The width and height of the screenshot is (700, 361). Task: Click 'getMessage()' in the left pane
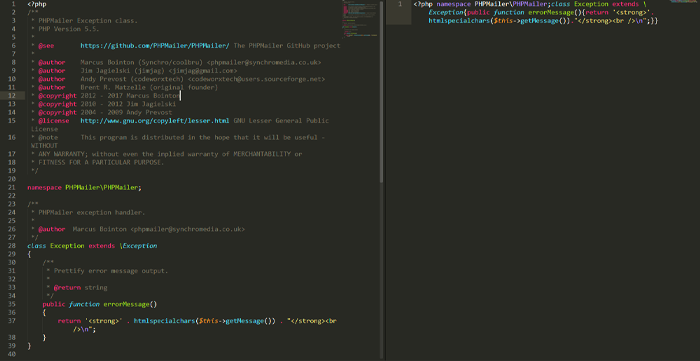pos(249,321)
